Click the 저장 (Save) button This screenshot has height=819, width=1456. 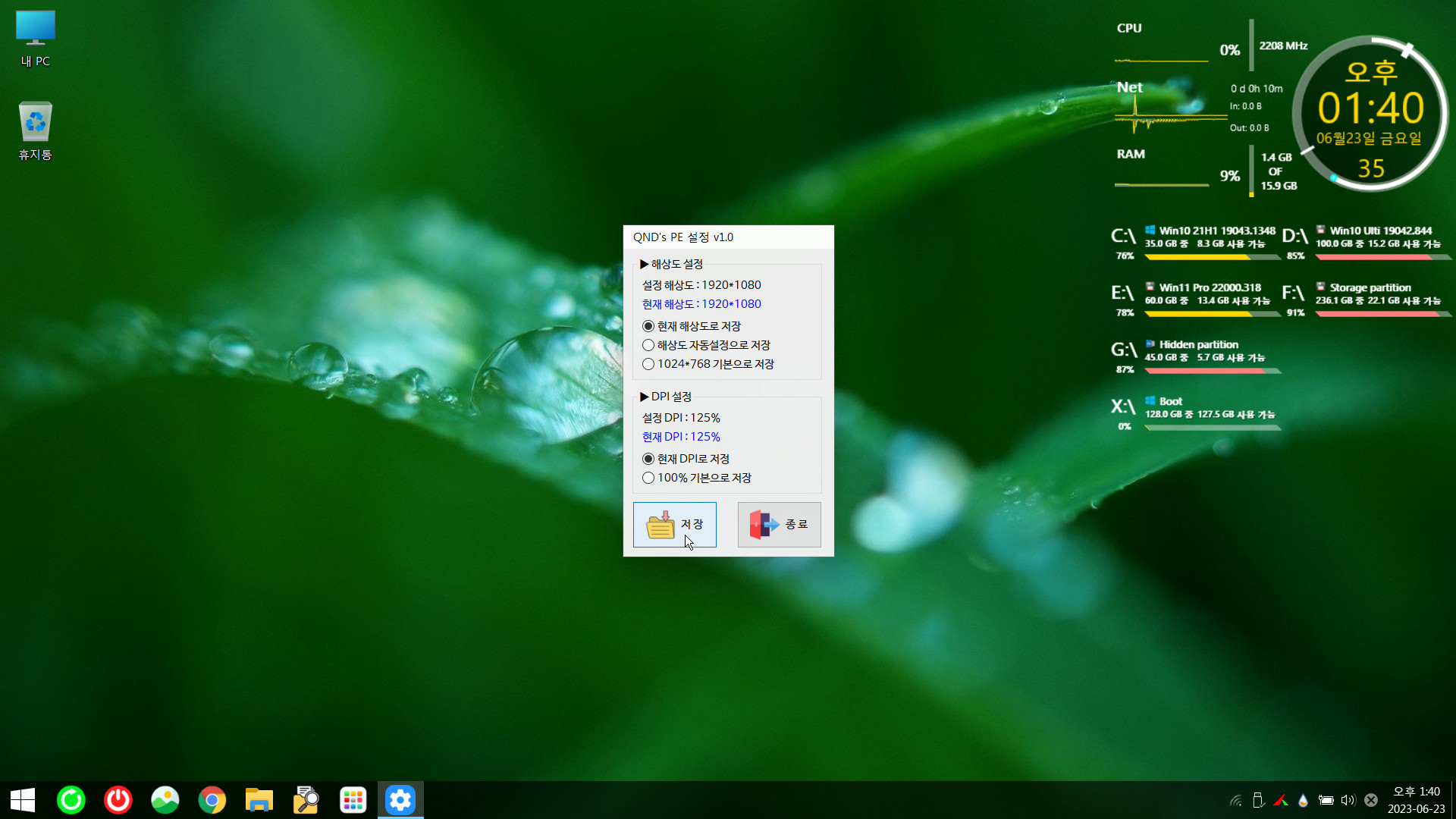click(x=674, y=525)
